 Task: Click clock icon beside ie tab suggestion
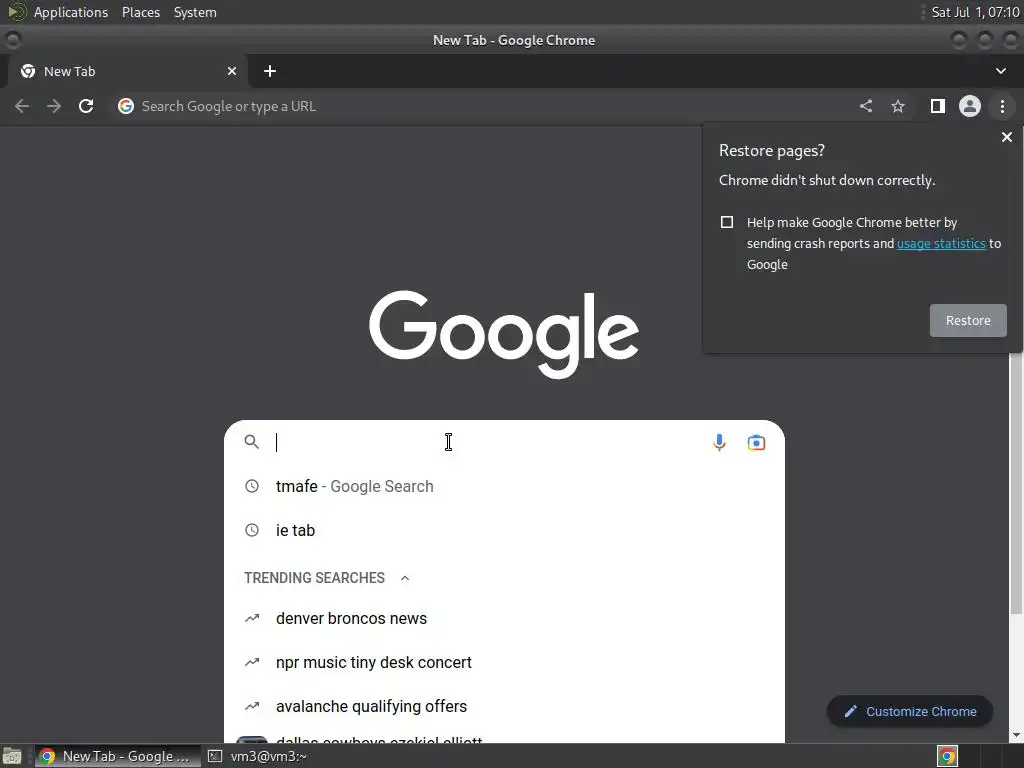(252, 530)
